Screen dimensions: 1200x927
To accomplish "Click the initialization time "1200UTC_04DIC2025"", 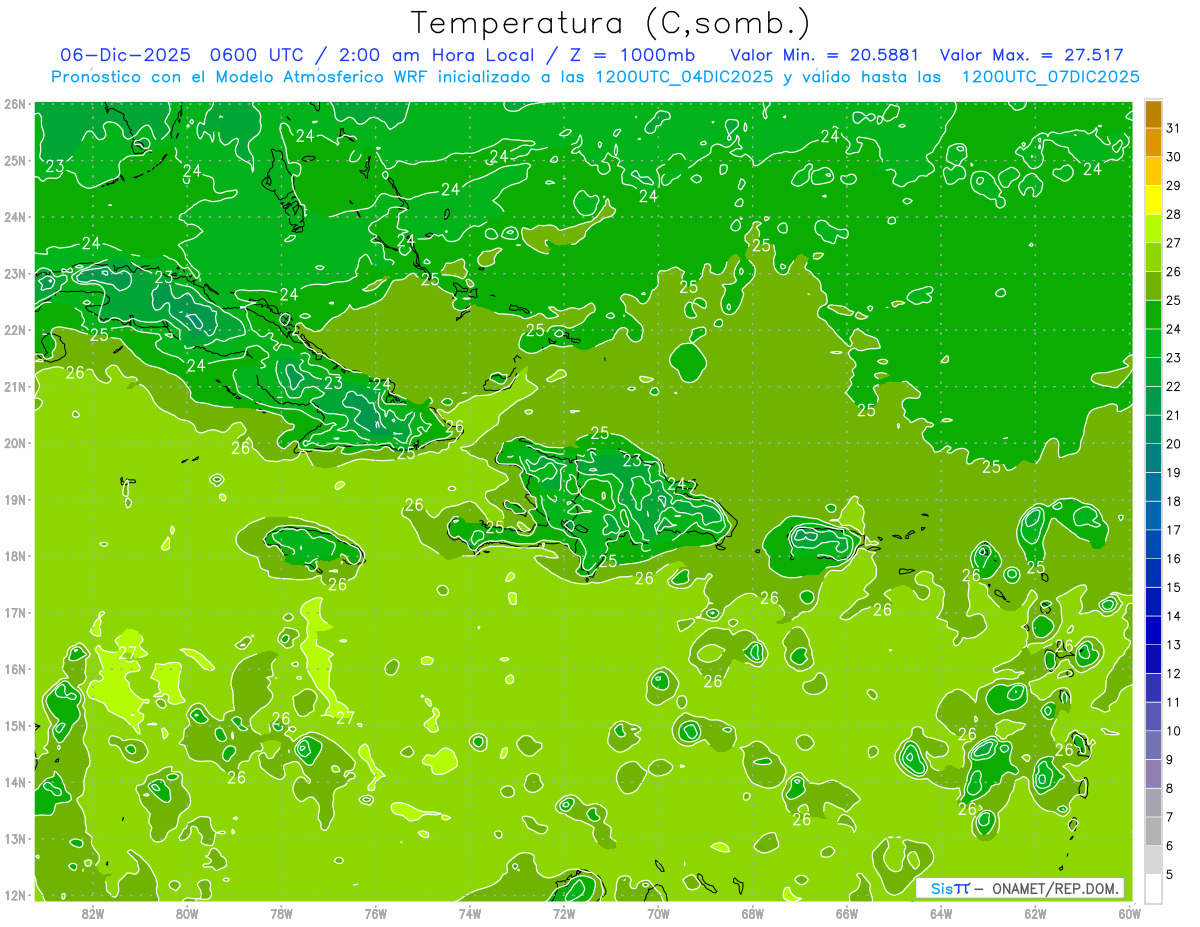I will pos(684,77).
